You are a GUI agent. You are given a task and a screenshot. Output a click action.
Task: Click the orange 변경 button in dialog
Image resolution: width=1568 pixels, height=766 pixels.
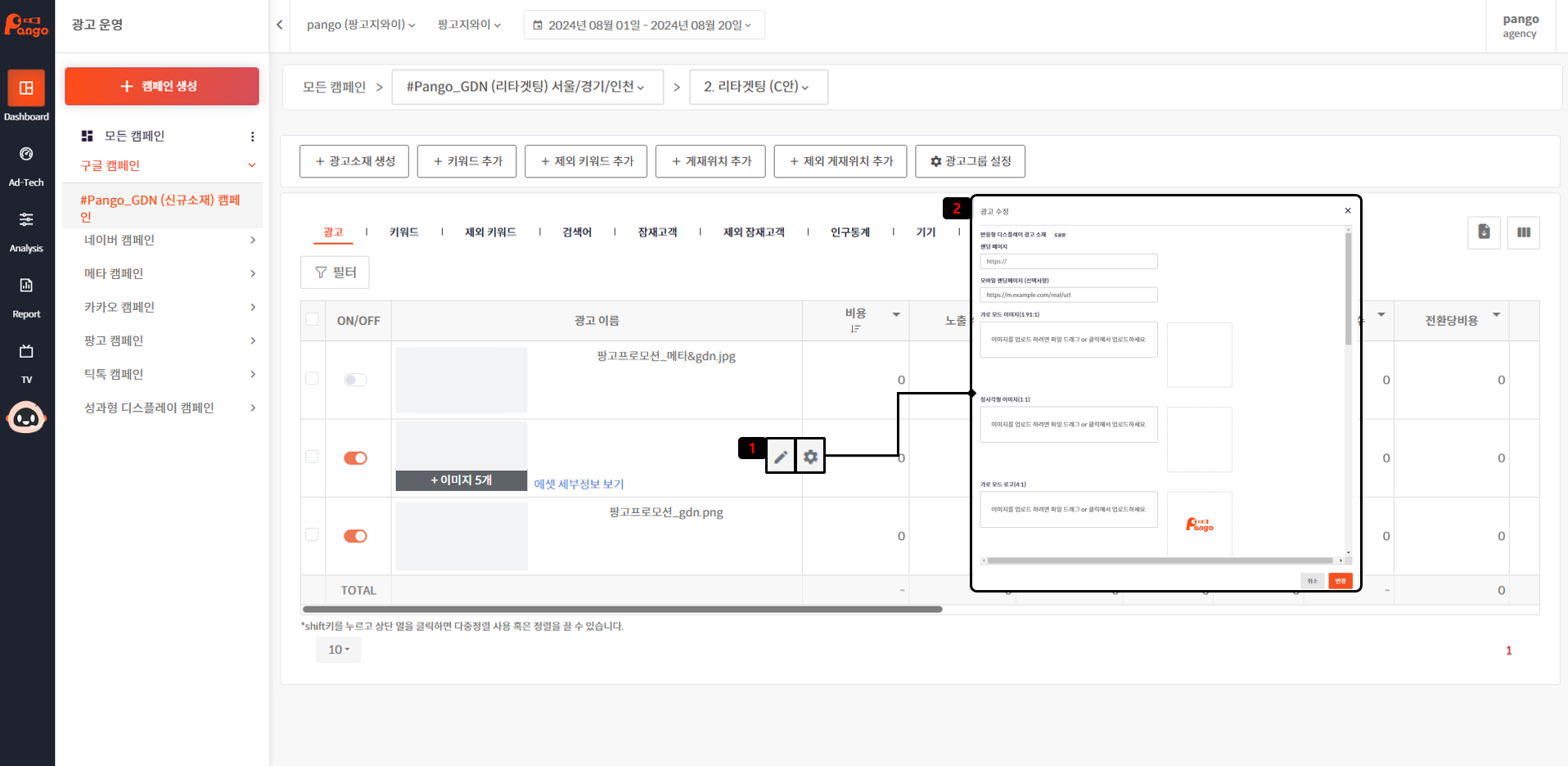coord(1340,581)
